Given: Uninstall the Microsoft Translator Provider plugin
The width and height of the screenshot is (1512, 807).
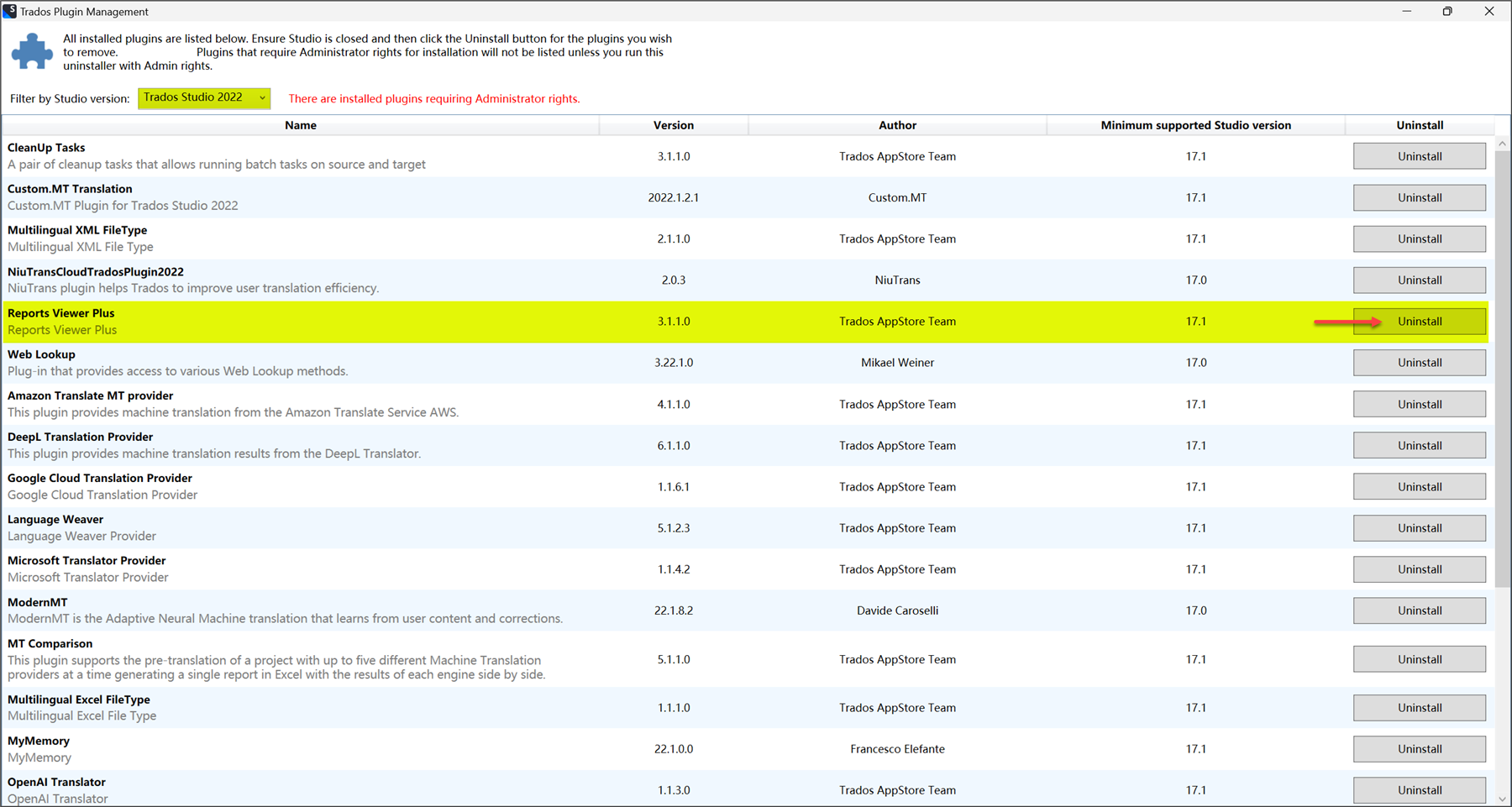Looking at the screenshot, I should coord(1420,569).
